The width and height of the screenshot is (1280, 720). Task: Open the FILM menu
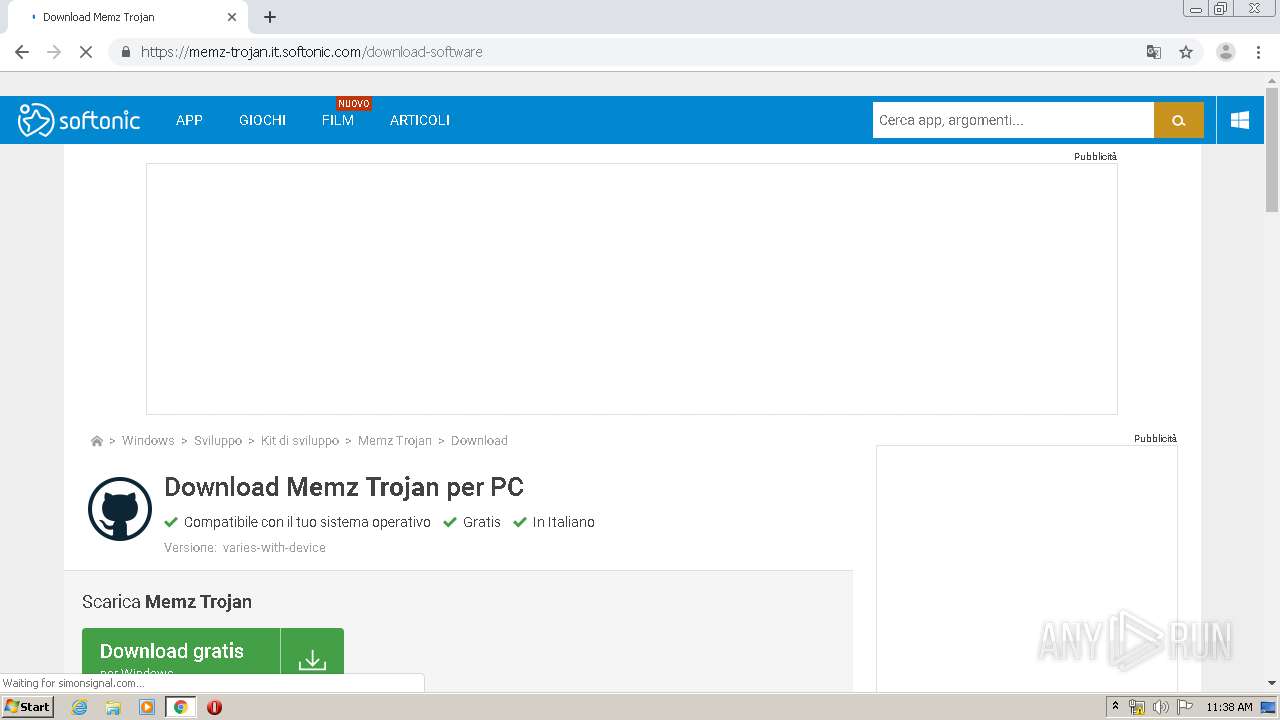click(x=338, y=120)
